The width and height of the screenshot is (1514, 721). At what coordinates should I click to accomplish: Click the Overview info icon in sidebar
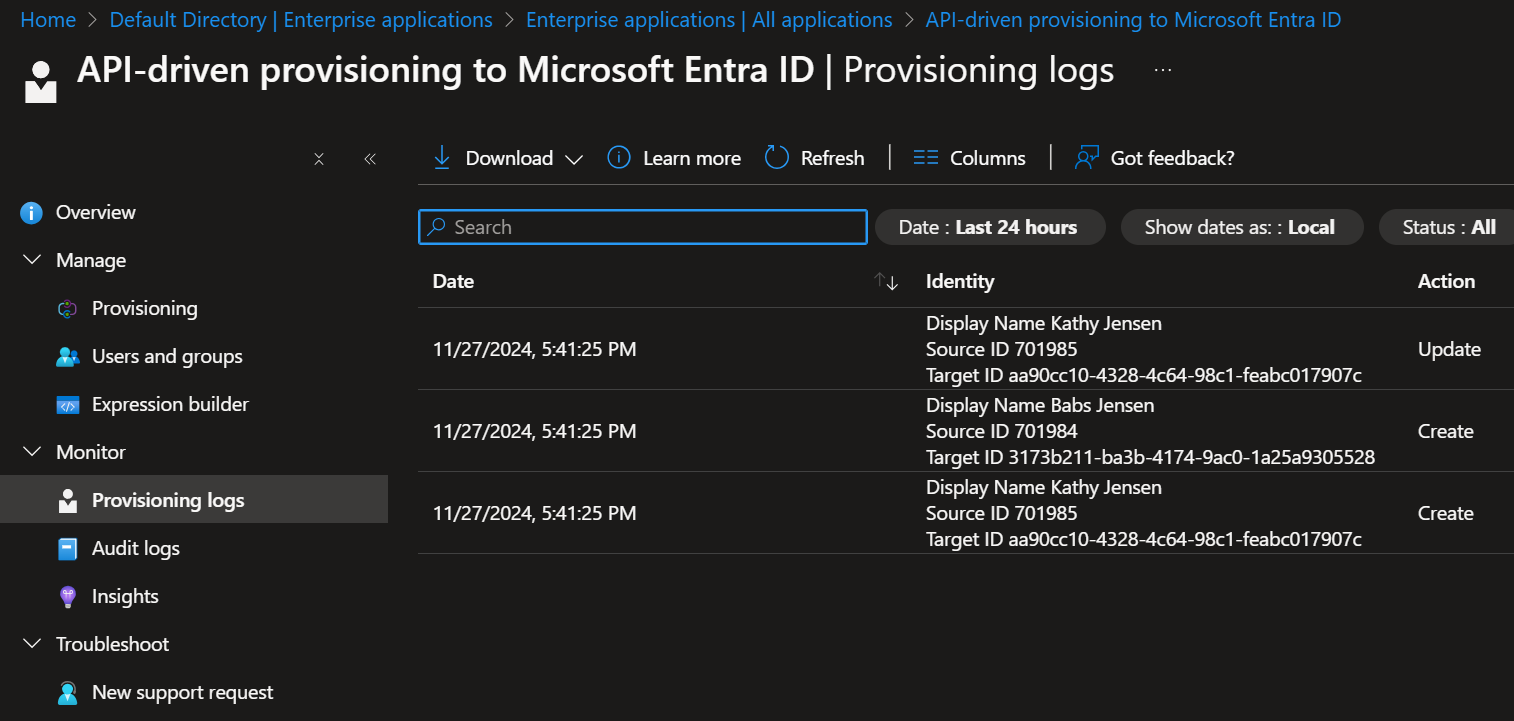pyautogui.click(x=32, y=213)
